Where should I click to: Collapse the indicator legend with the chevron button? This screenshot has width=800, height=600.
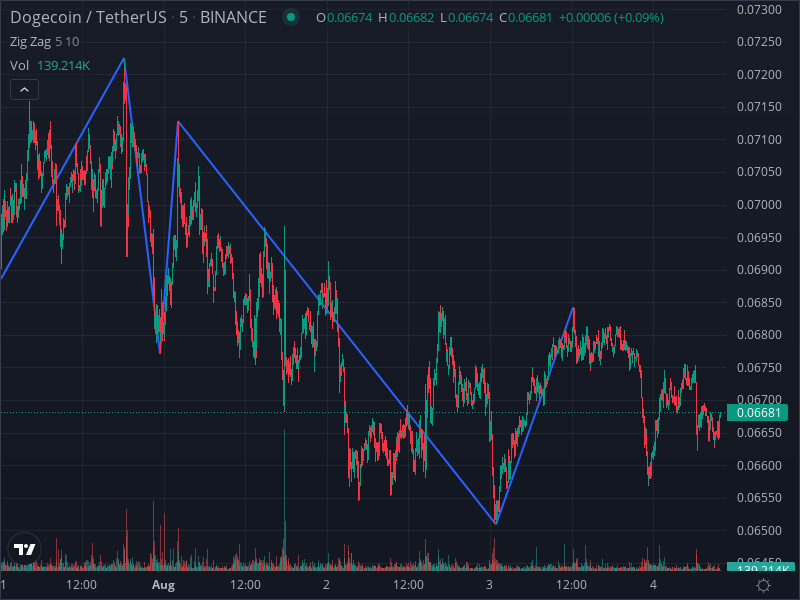click(x=24, y=90)
